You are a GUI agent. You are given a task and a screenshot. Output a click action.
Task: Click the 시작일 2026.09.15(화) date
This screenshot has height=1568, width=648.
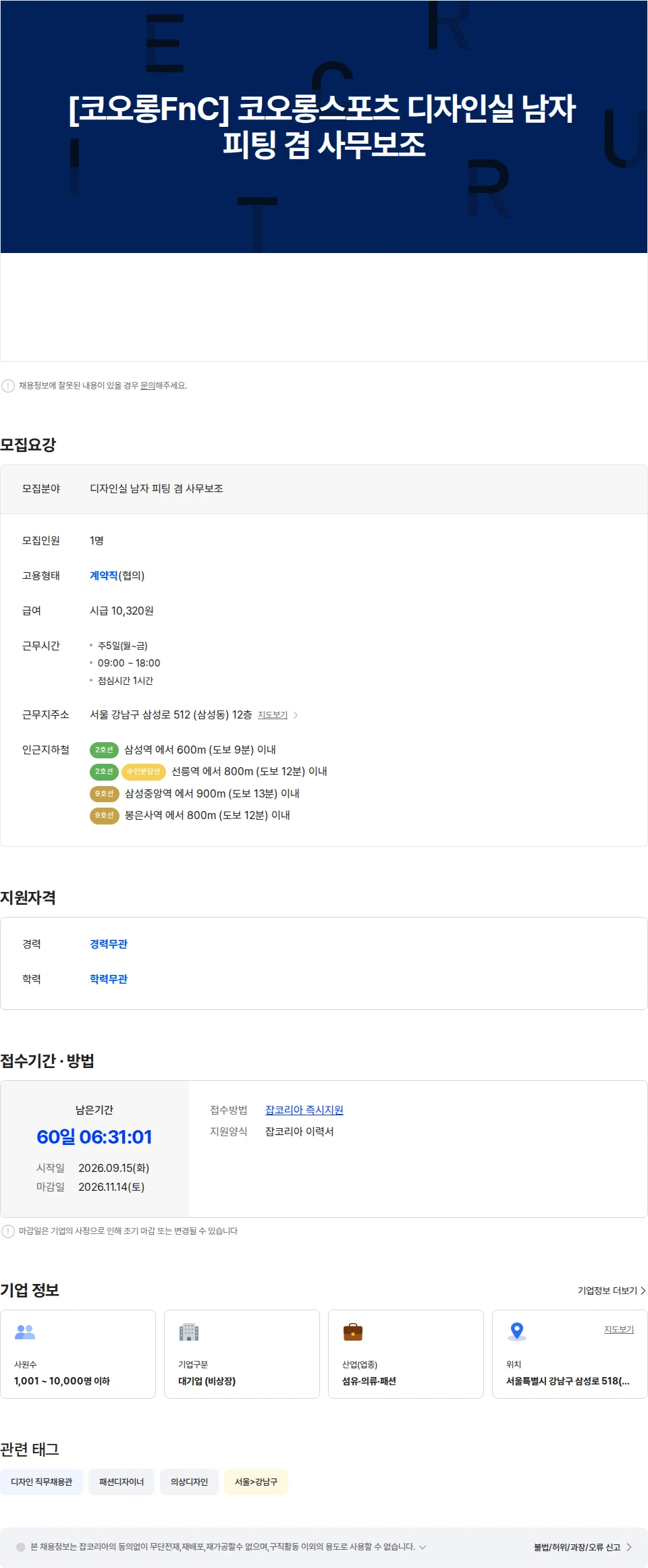pos(113,1168)
